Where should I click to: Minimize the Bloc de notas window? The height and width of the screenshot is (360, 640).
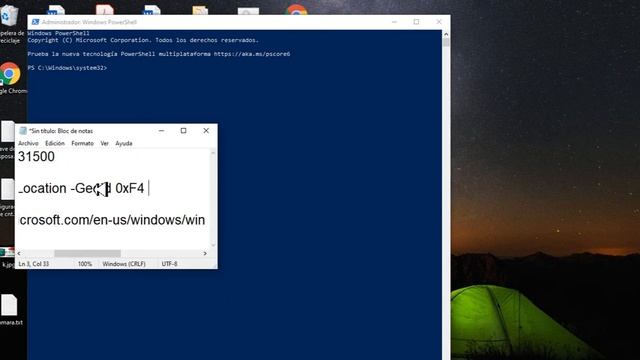pyautogui.click(x=161, y=131)
